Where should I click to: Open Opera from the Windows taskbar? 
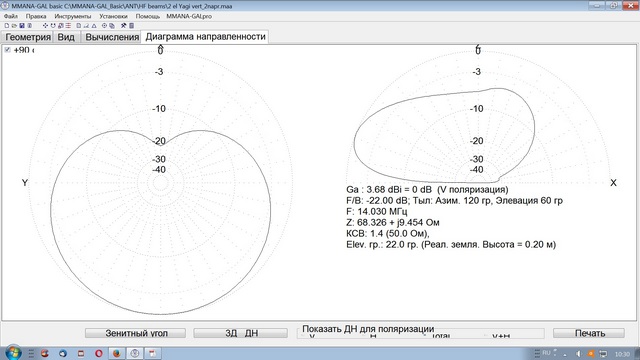coord(98,353)
